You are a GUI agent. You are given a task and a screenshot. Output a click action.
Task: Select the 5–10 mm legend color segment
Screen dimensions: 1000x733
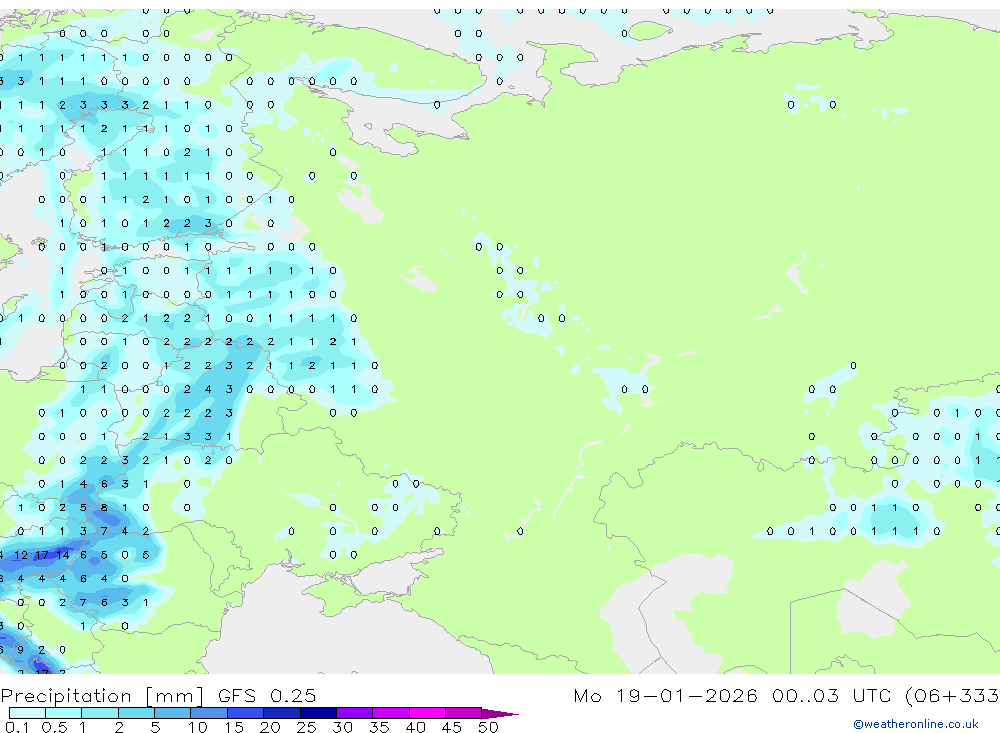(x=172, y=713)
